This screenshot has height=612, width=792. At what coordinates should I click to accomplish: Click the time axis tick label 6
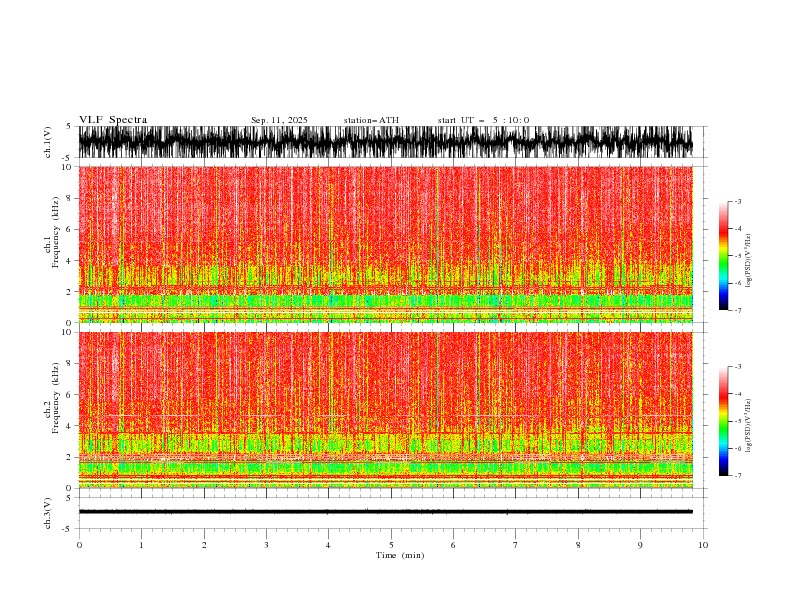click(x=453, y=545)
